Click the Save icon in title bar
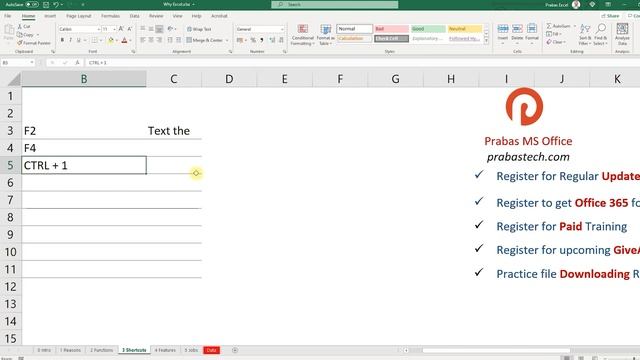Image resolution: width=640 pixels, height=360 pixels. point(46,4)
